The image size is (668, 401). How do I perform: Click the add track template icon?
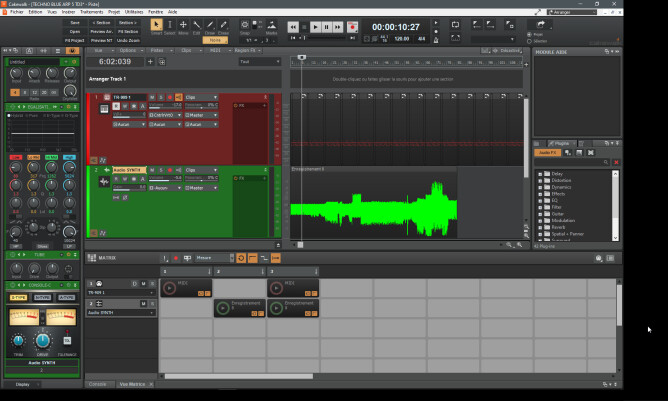(x=162, y=62)
